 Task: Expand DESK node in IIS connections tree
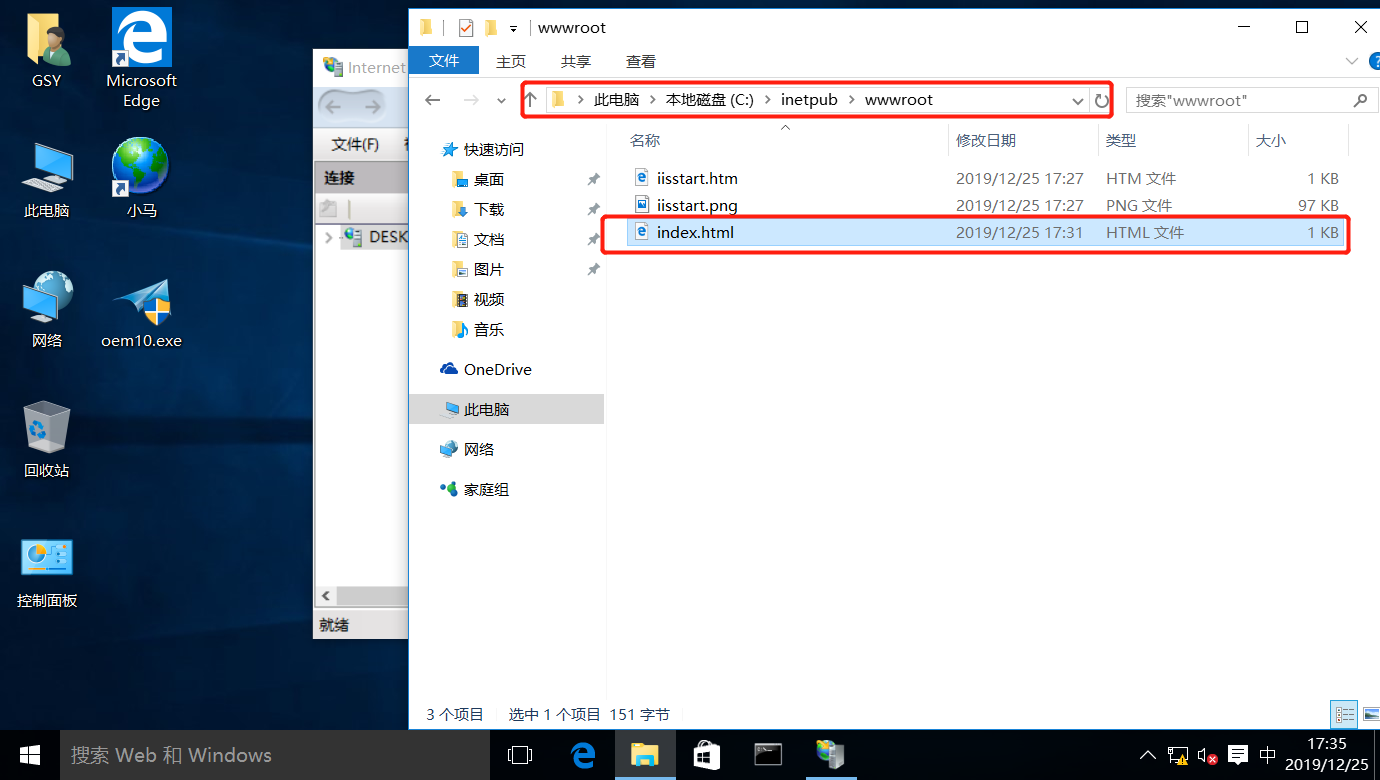click(x=329, y=238)
